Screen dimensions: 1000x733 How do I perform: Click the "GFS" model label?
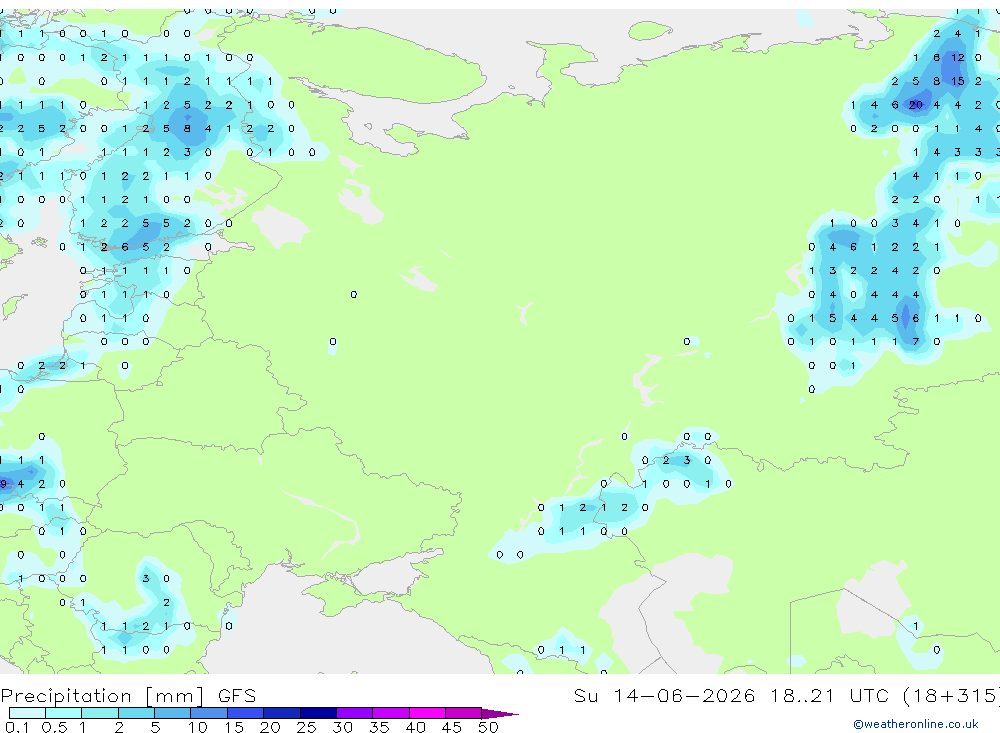(237, 695)
